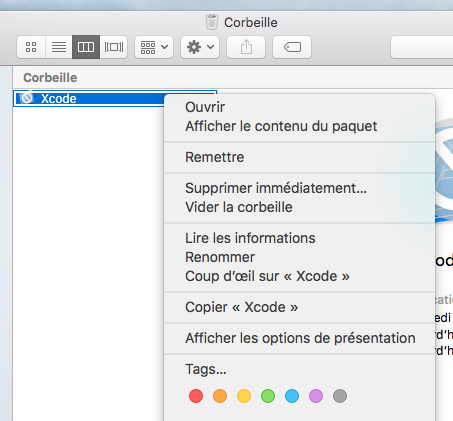
Task: Click the Share toolbar icon
Action: [246, 47]
